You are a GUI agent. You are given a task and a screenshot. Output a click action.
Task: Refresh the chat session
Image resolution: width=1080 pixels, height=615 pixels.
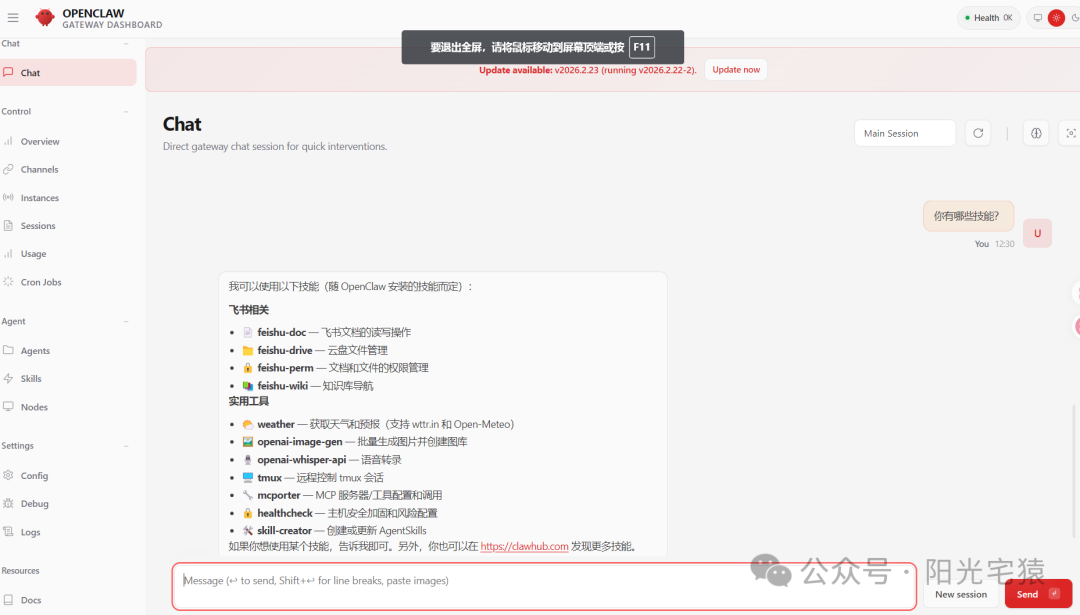978,133
